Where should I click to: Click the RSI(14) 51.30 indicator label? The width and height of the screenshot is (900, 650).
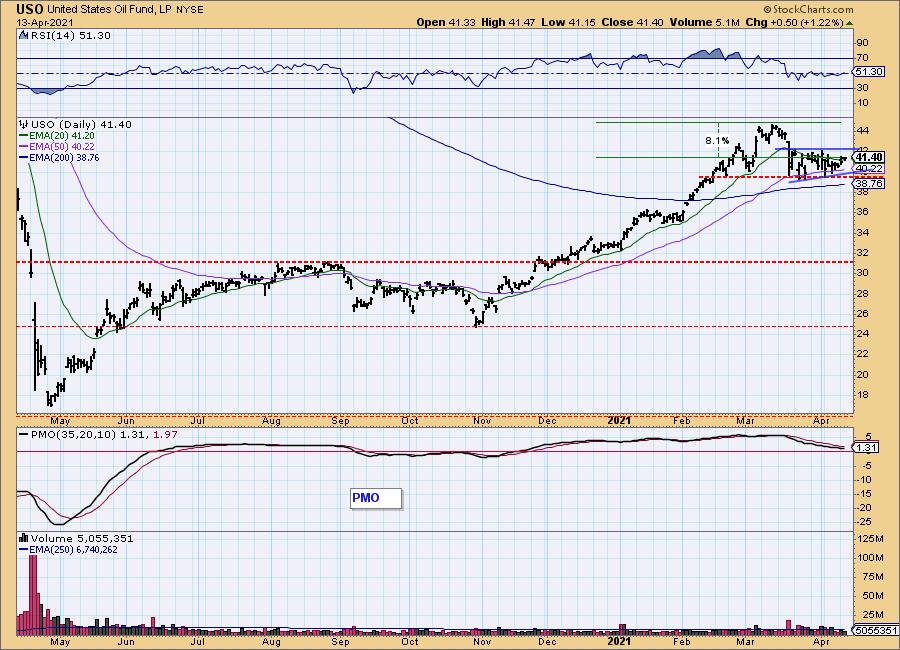pos(70,35)
